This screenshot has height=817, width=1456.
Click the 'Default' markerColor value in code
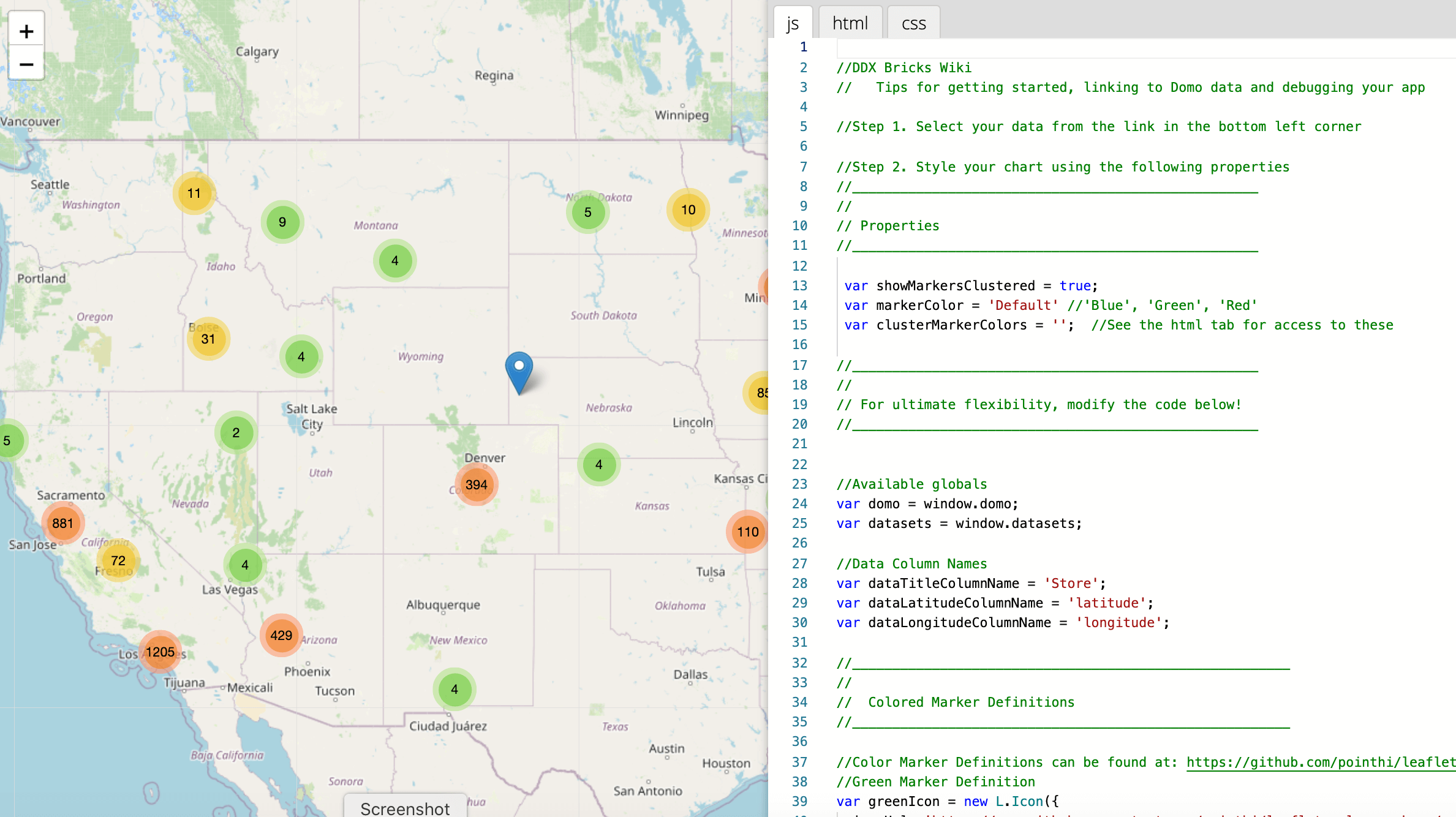(x=1023, y=305)
